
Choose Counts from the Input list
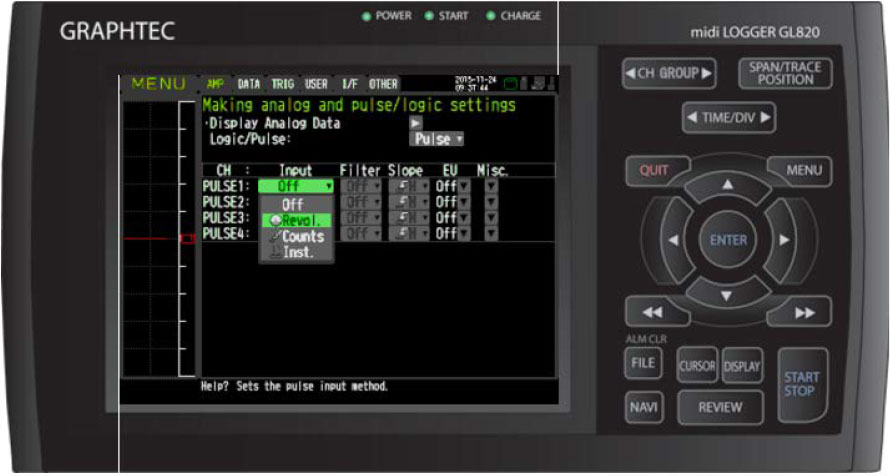[296, 237]
